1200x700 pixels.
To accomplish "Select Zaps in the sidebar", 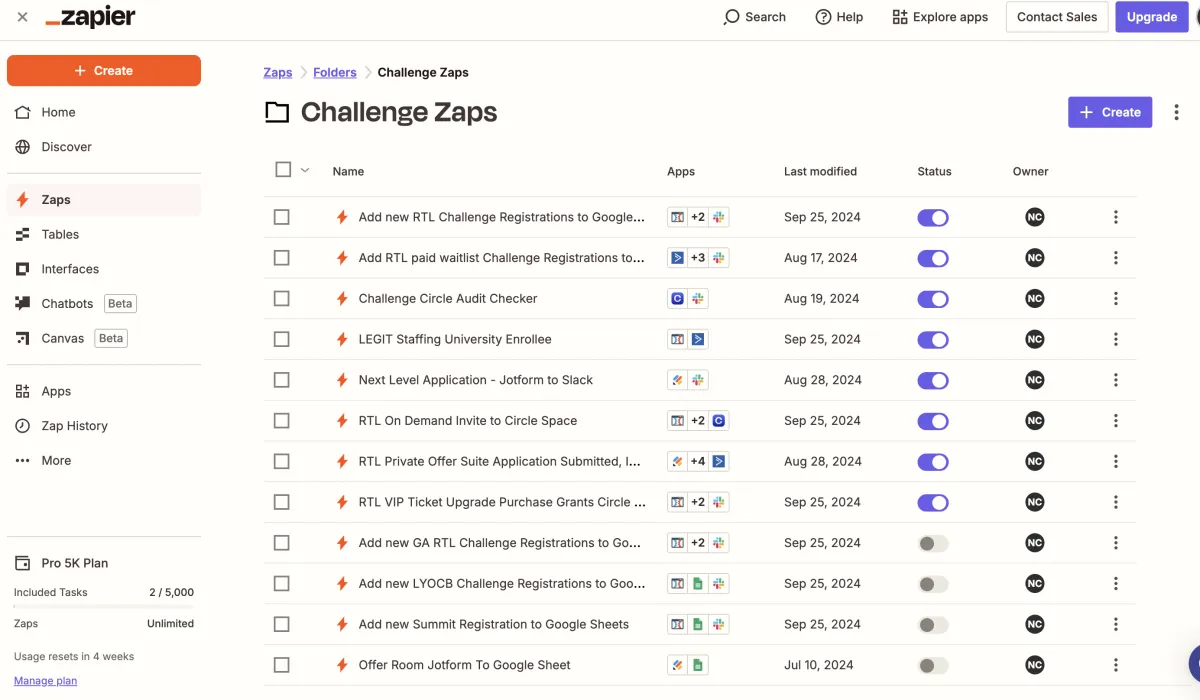I will [104, 200].
